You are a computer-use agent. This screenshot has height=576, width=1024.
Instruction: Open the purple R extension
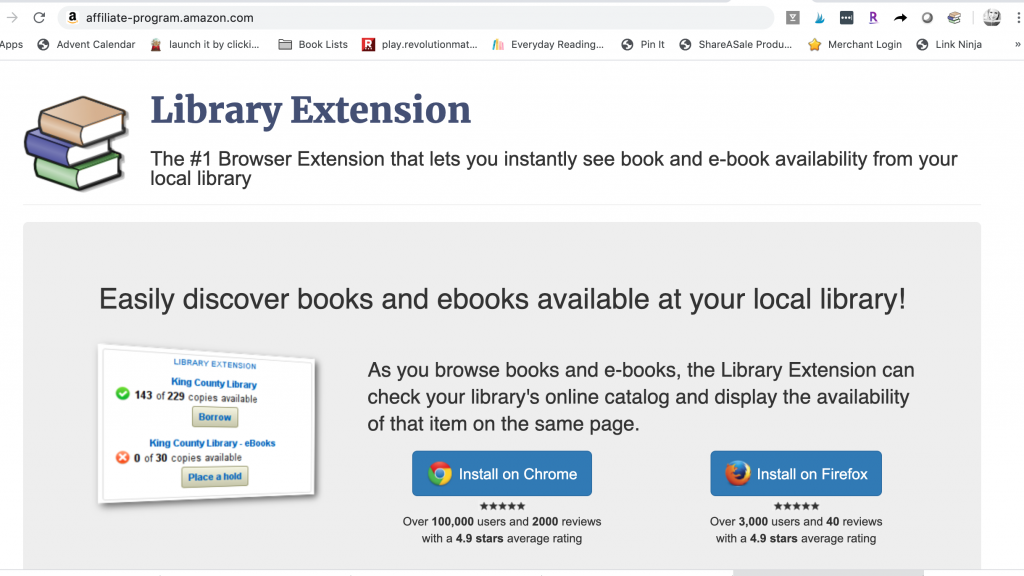[x=873, y=18]
